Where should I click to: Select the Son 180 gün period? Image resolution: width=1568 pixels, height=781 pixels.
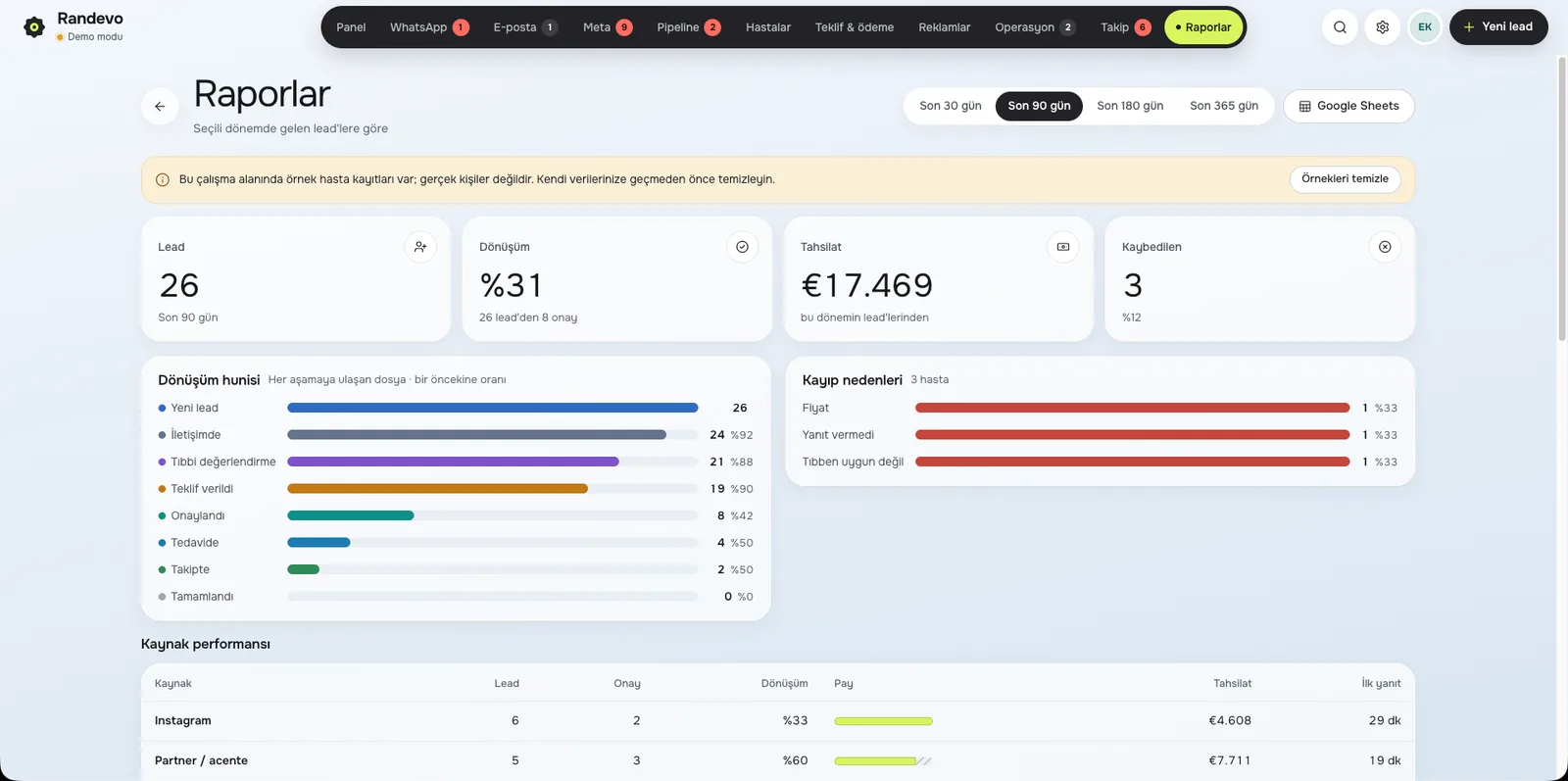pyautogui.click(x=1130, y=106)
